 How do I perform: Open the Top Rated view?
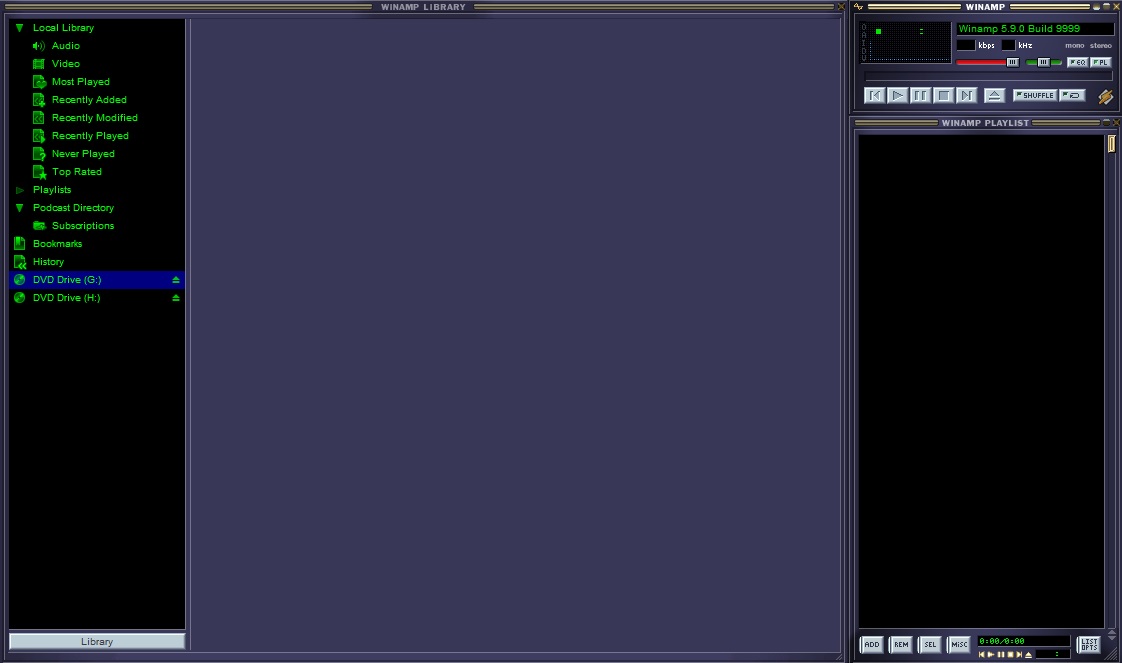click(77, 172)
